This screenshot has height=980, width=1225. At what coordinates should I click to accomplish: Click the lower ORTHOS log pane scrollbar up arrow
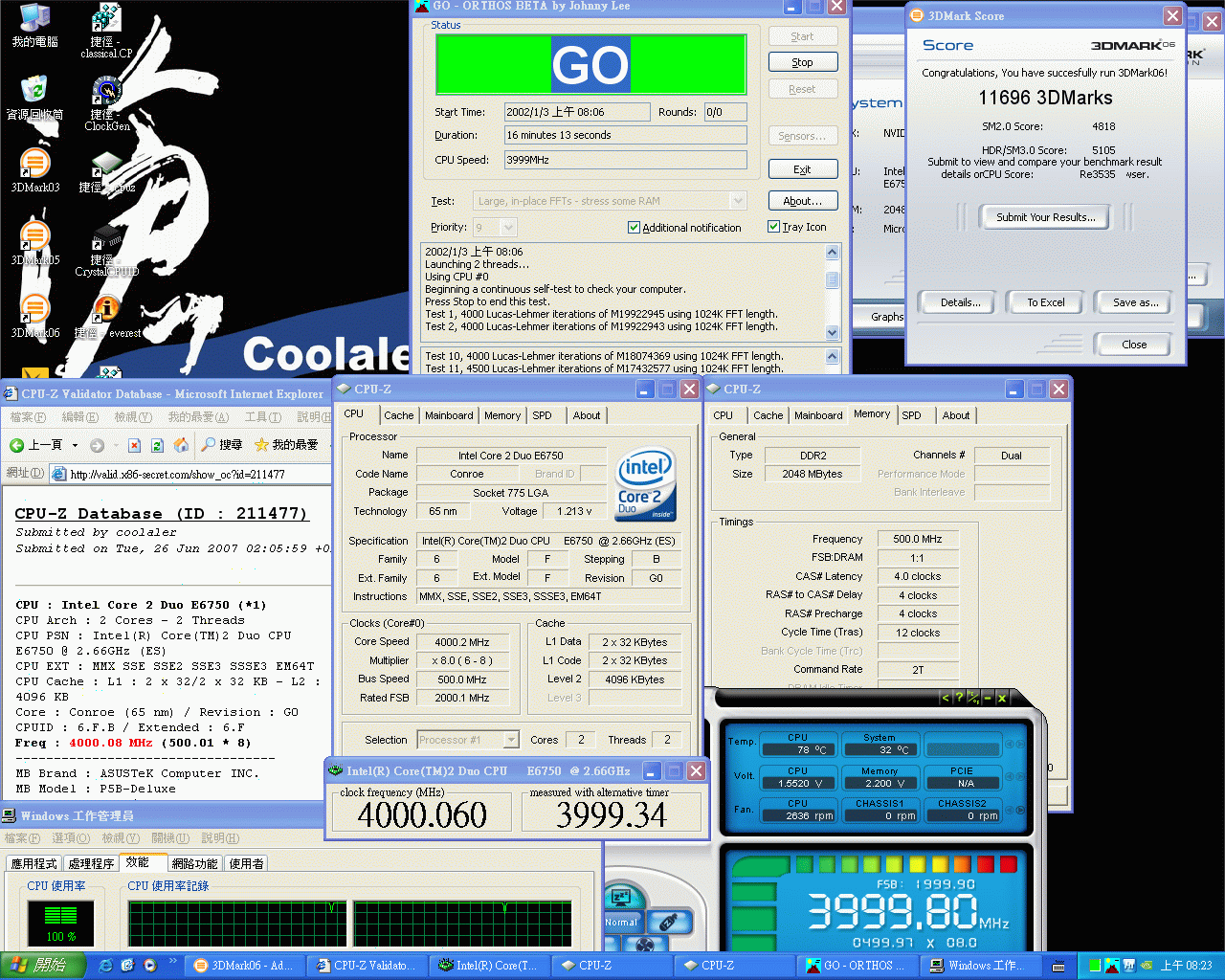[832, 356]
